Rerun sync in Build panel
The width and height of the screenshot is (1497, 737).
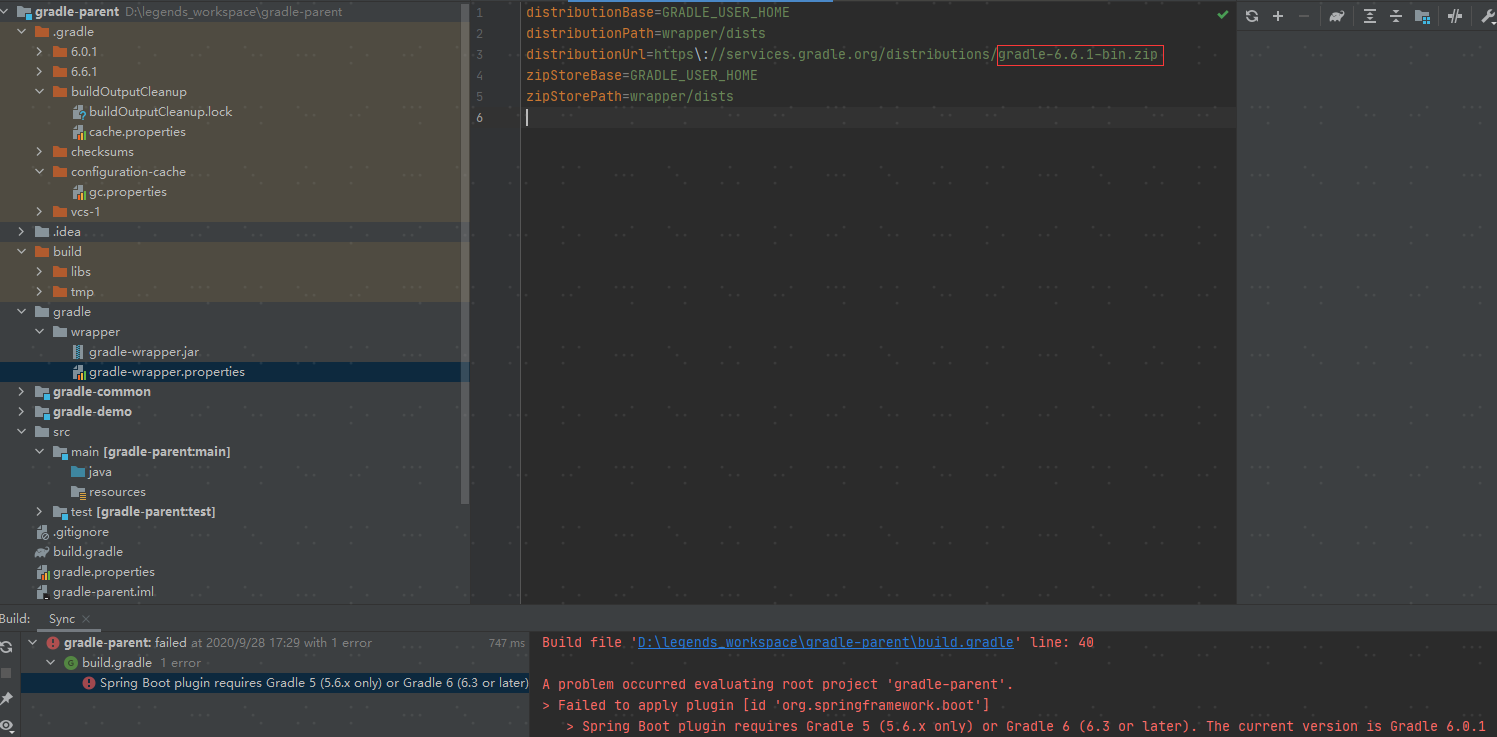6,648
